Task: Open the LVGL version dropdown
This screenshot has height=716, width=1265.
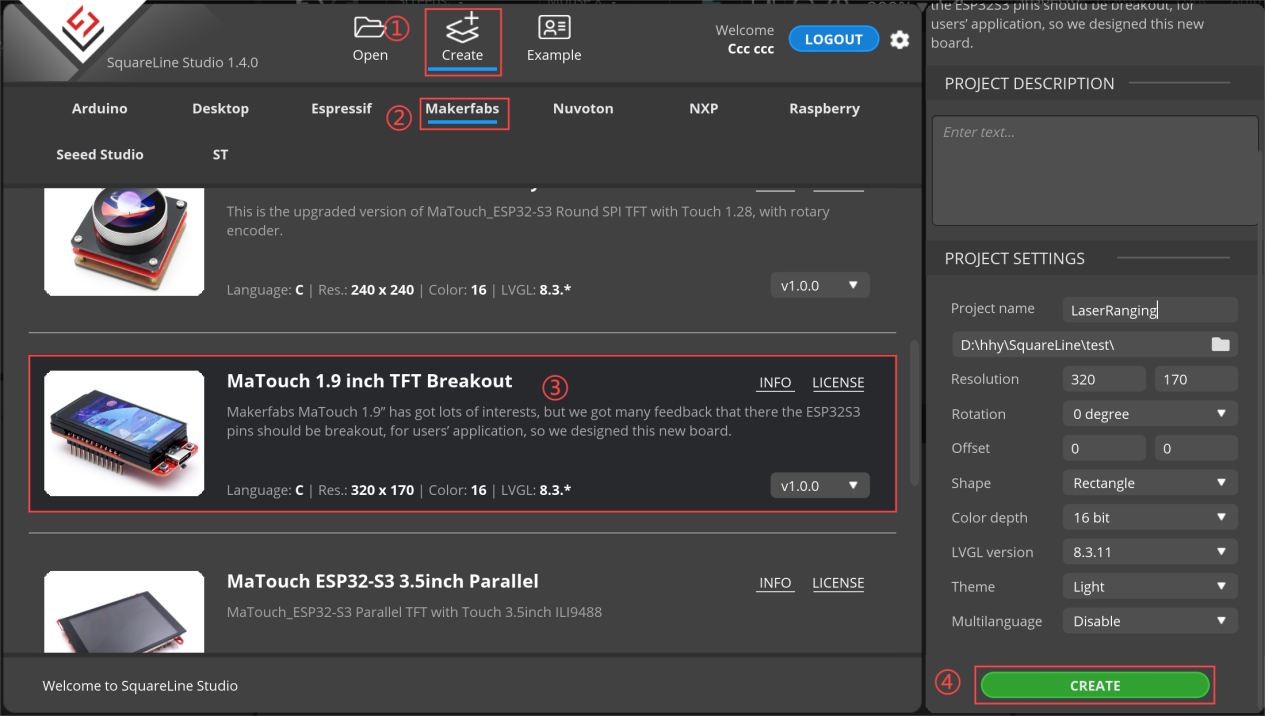Action: 1150,552
